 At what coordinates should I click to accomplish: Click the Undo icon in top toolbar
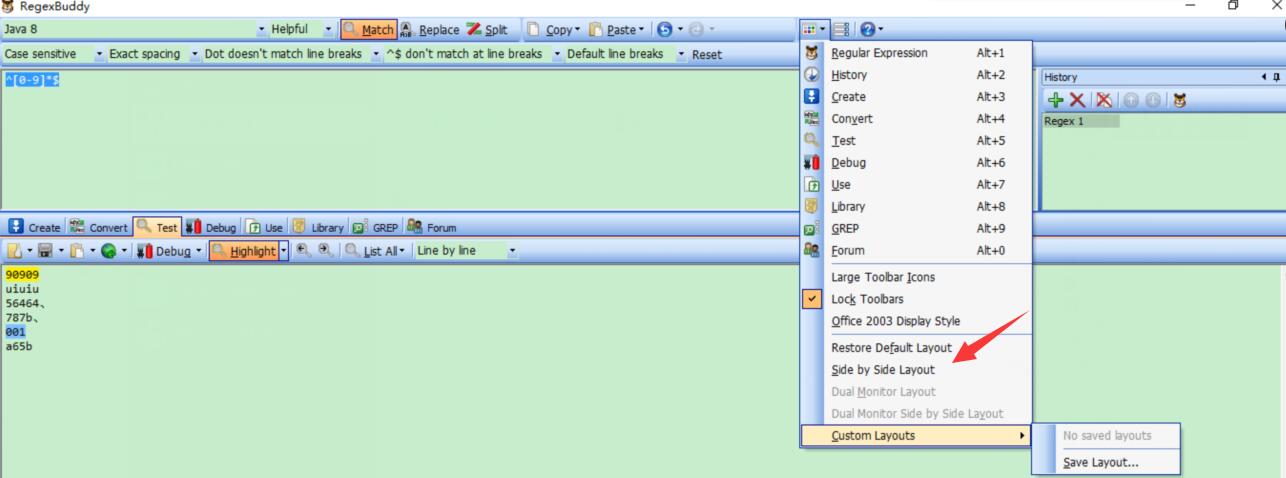[x=664, y=30]
